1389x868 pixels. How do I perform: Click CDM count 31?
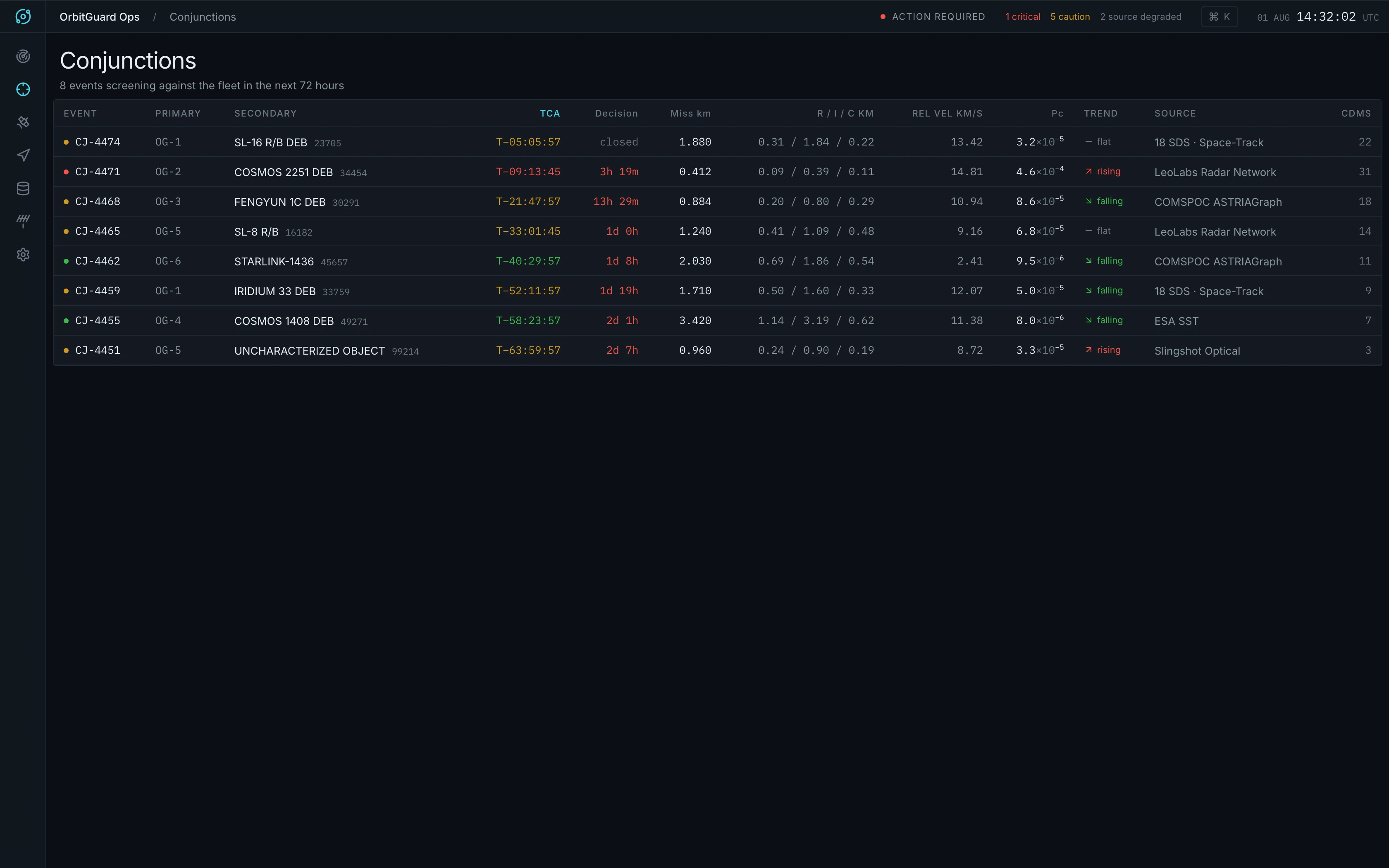click(1365, 172)
